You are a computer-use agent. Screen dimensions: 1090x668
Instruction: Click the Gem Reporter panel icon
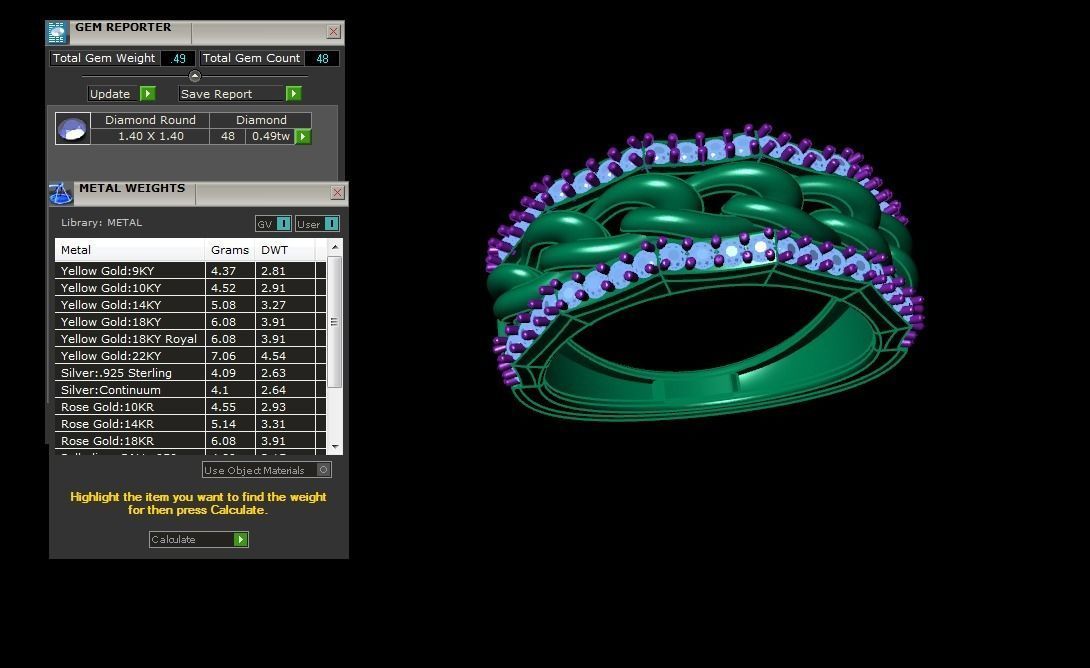[57, 32]
